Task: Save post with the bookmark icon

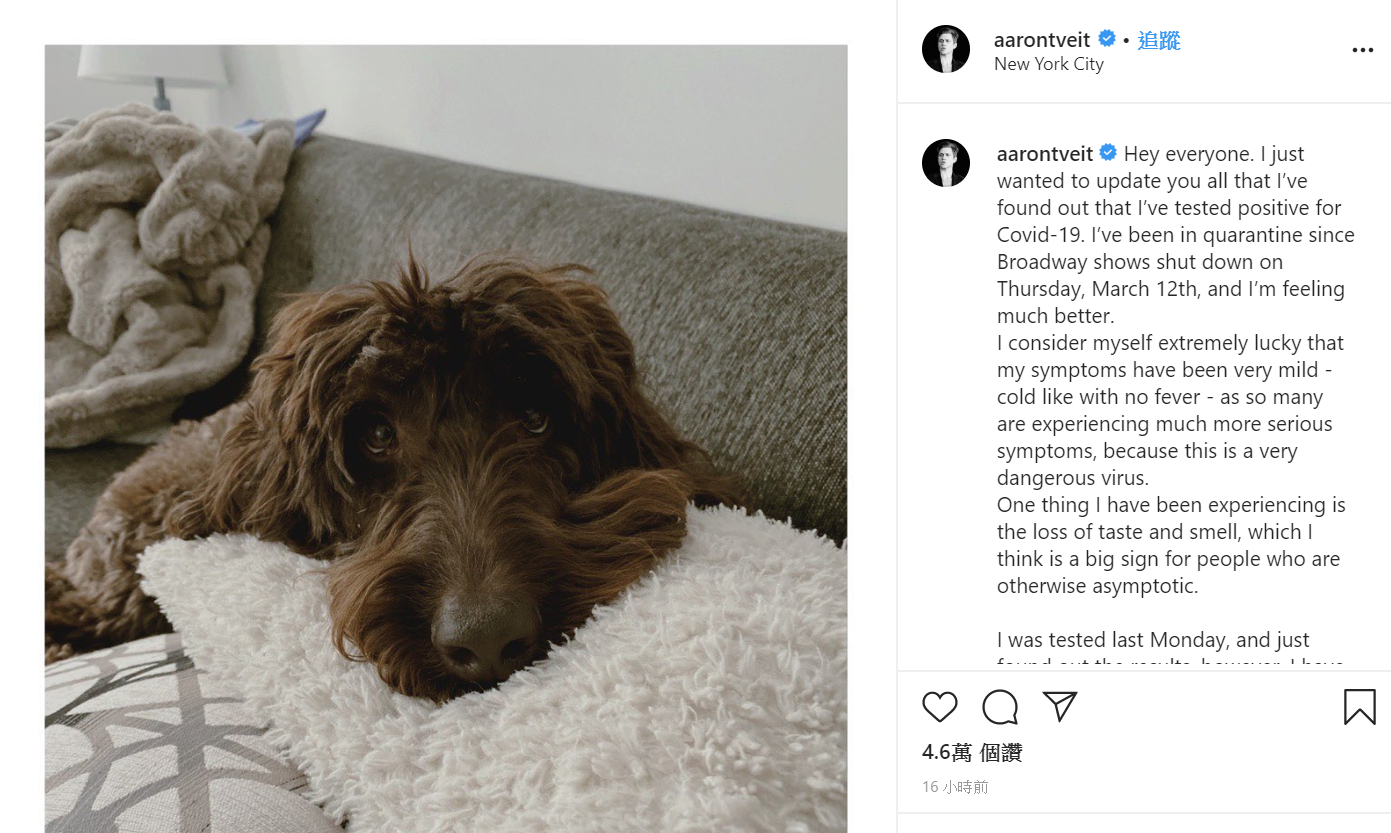Action: (x=1360, y=707)
